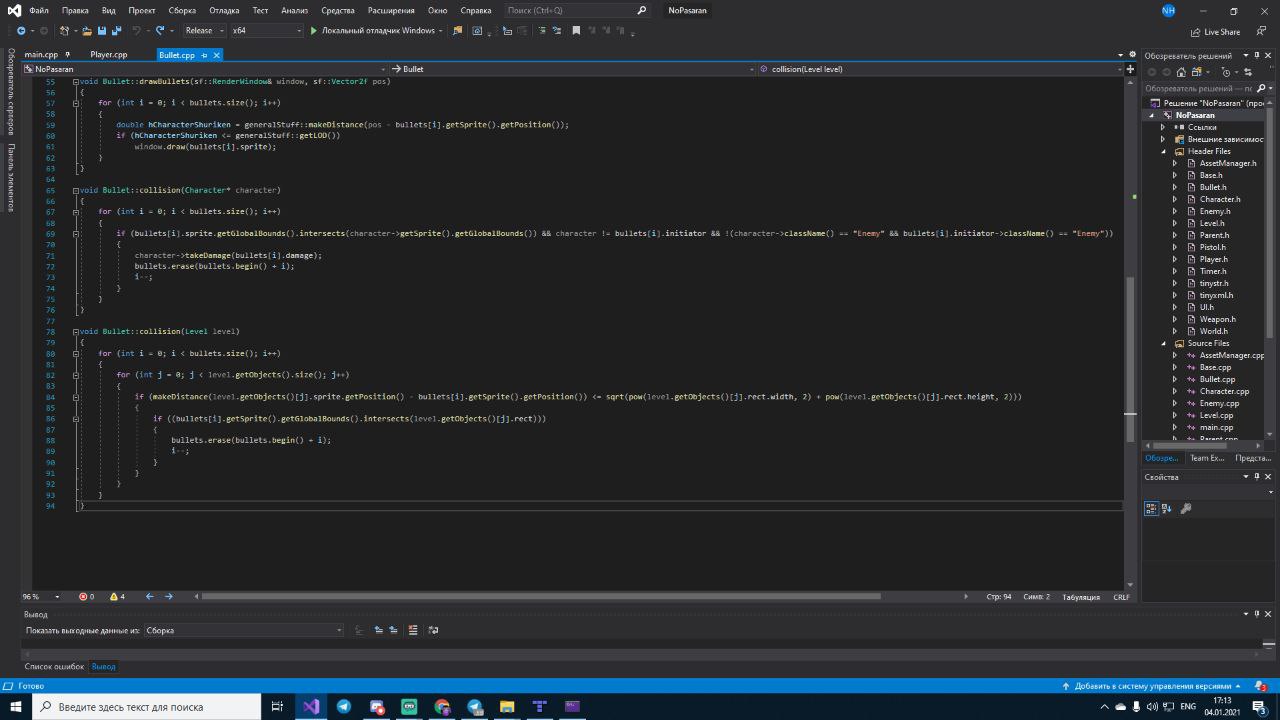Click the NH account avatar

coord(1168,10)
